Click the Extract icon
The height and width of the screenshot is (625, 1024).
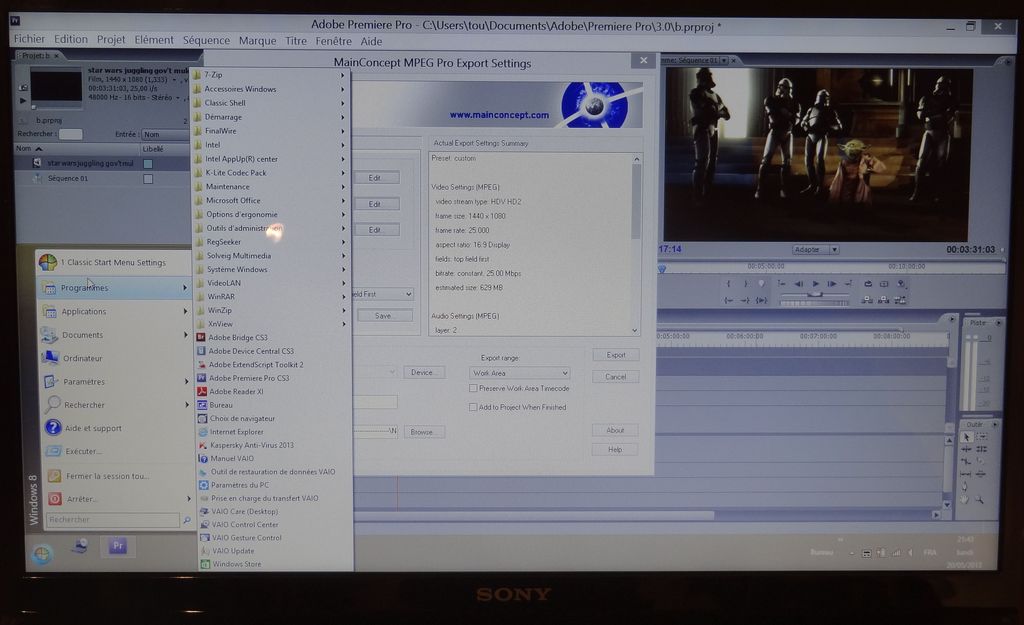pyautogui.click(x=884, y=300)
